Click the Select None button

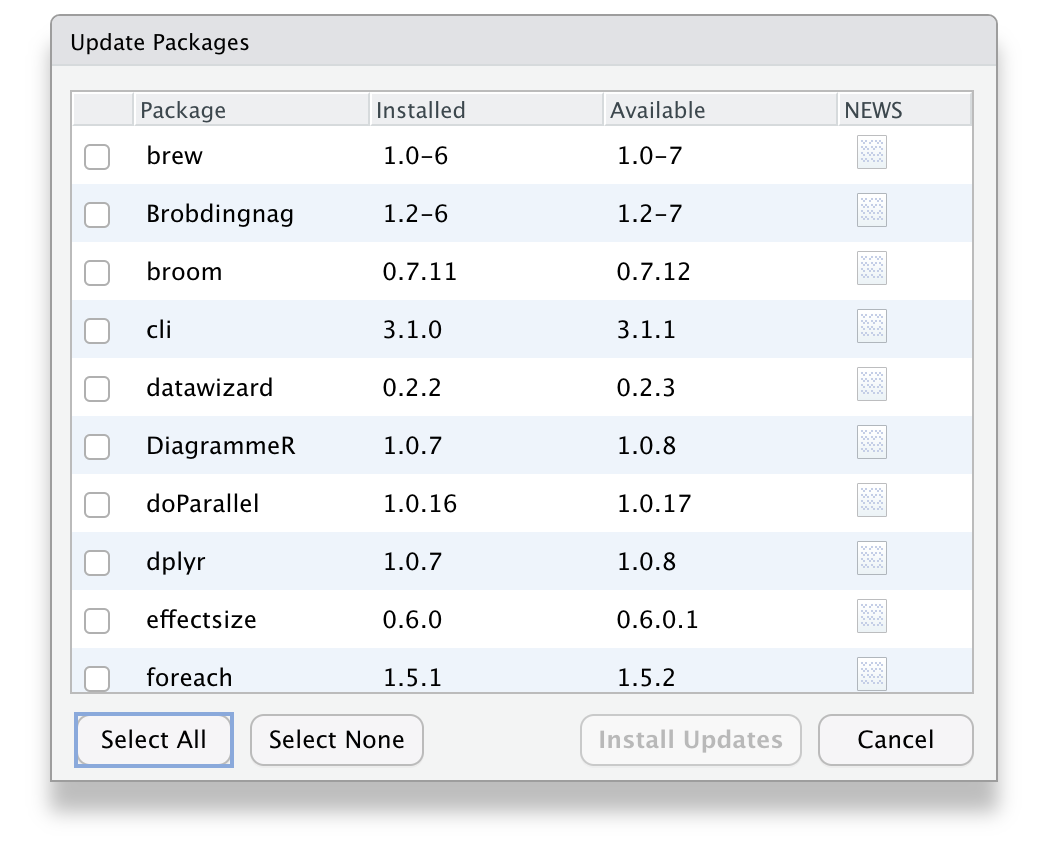(x=337, y=740)
